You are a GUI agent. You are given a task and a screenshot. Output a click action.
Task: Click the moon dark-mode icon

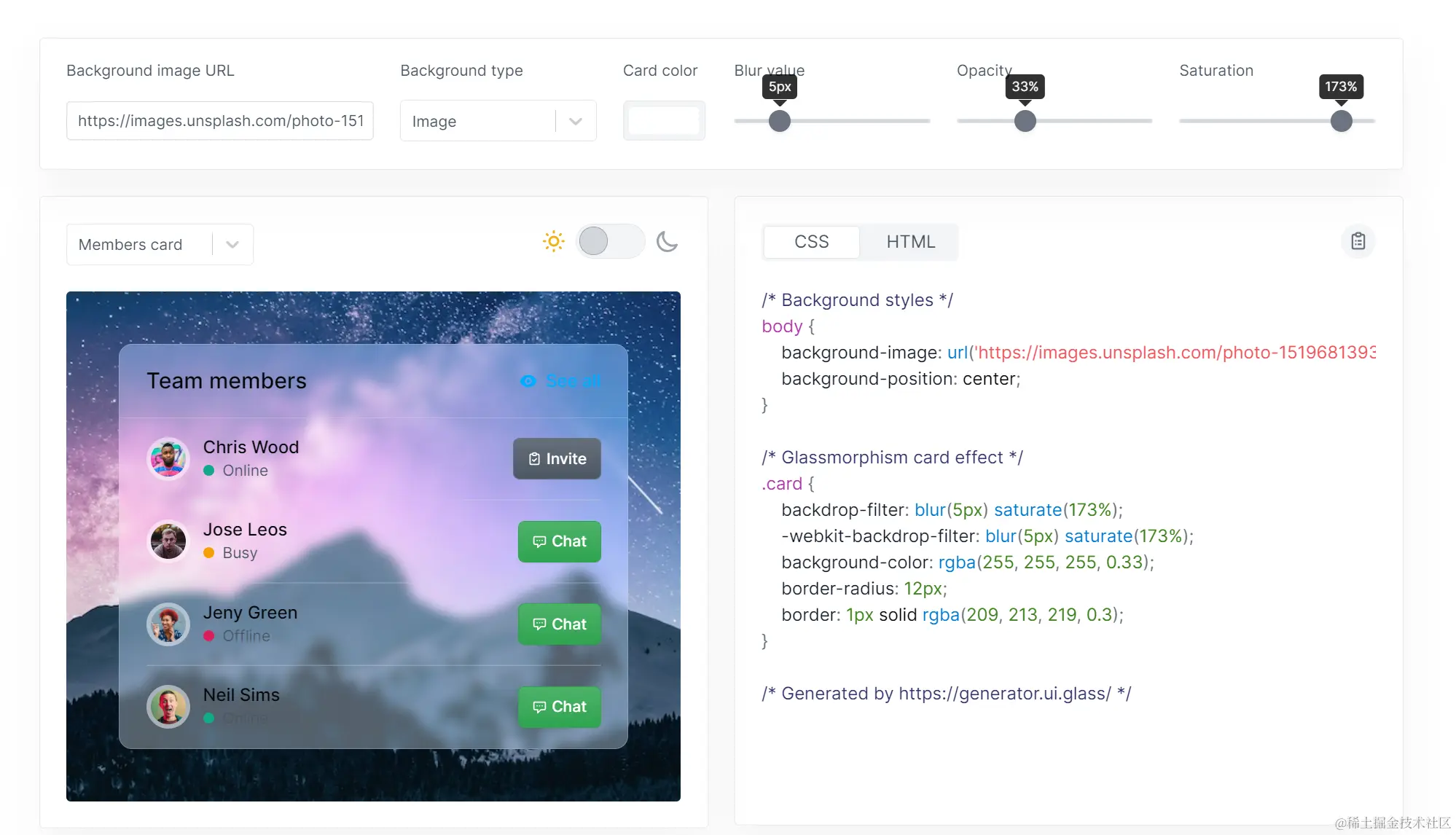click(x=667, y=241)
